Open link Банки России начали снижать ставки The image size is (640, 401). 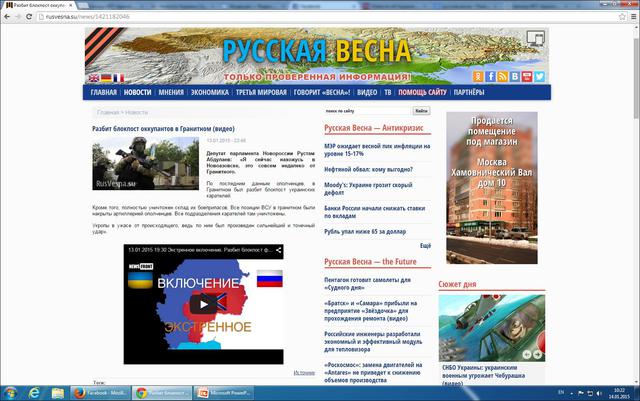pyautogui.click(x=375, y=212)
